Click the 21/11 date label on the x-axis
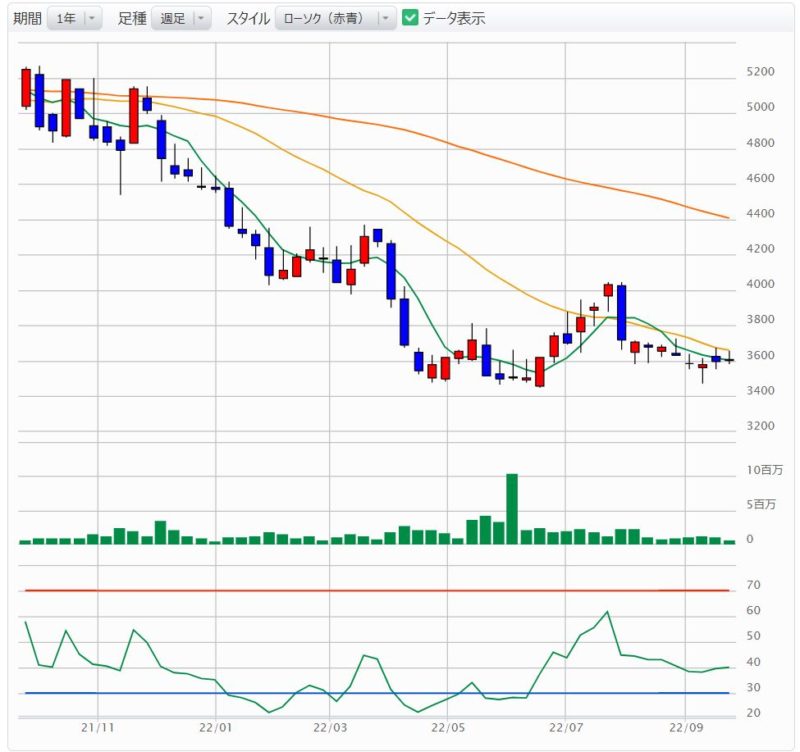This screenshot has width=800, height=752. [x=97, y=728]
